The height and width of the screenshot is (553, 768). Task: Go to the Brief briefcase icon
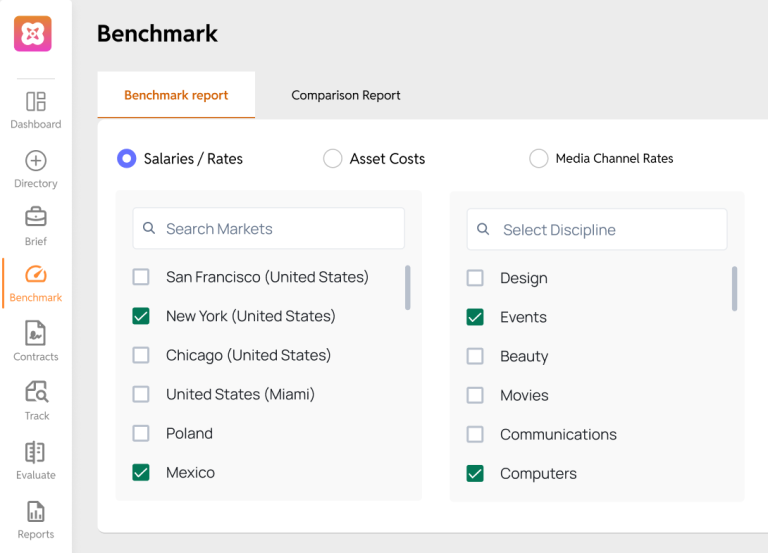(36, 216)
